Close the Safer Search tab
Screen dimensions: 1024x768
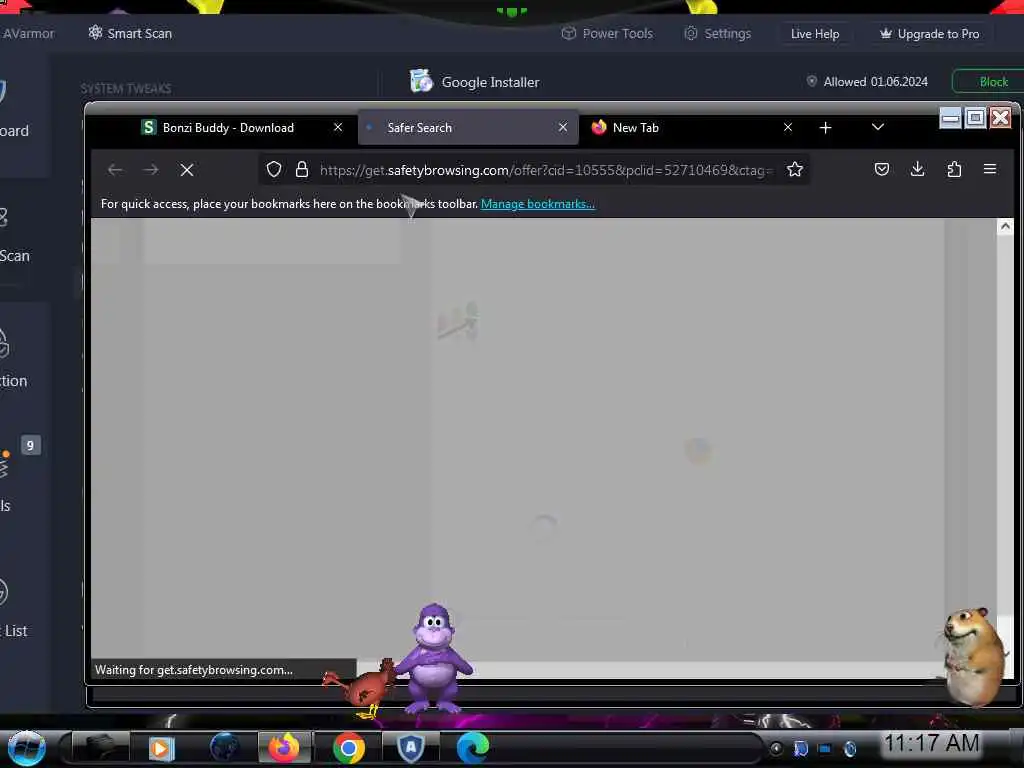pos(563,127)
